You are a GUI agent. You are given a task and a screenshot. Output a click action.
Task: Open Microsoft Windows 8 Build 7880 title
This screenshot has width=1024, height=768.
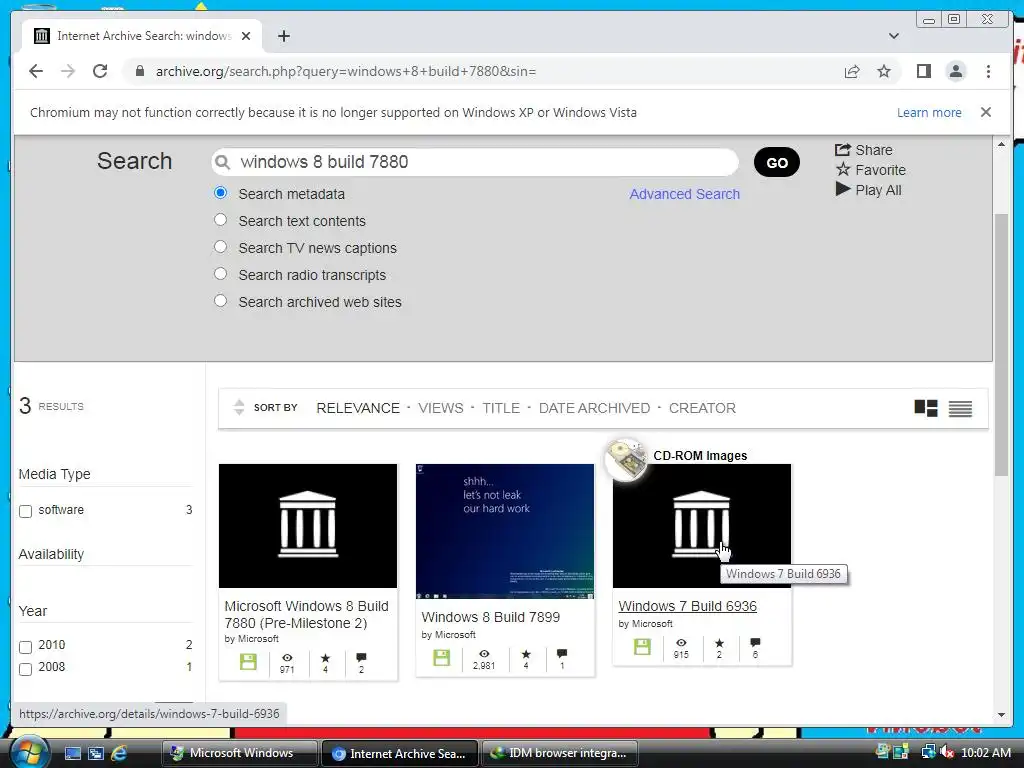coord(306,615)
